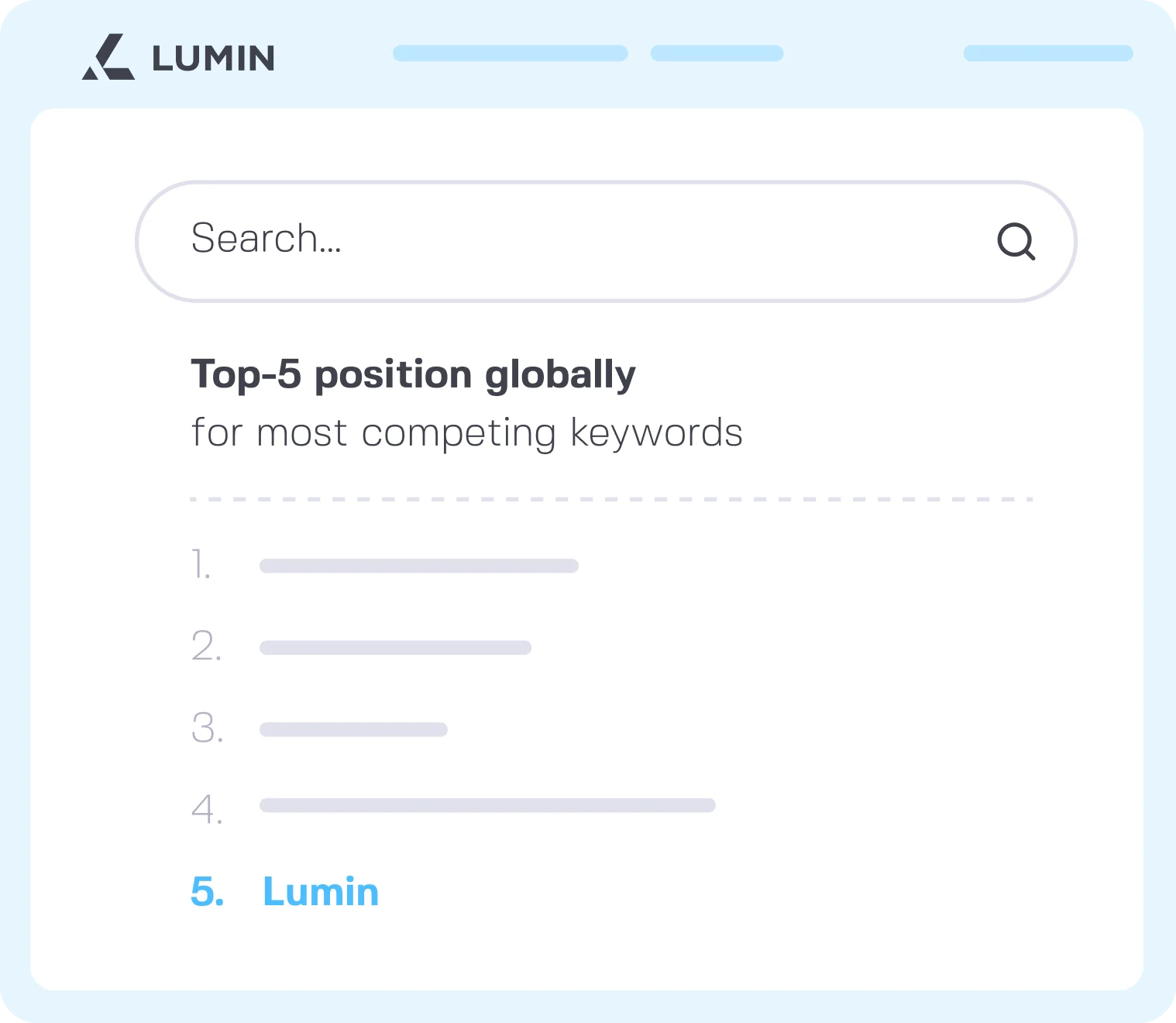Click the "for most competing keywords" subtitle
This screenshot has width=1176, height=1023.
[466, 432]
